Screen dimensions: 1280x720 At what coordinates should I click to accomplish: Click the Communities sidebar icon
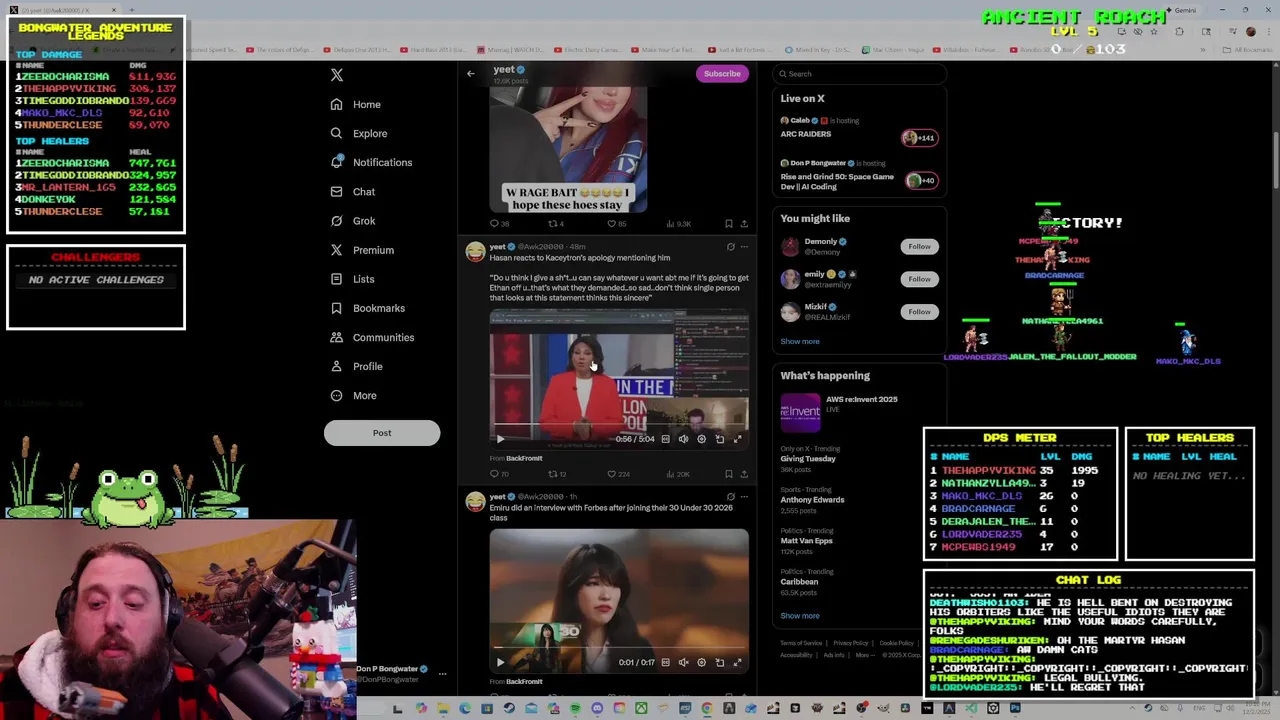(x=337, y=337)
